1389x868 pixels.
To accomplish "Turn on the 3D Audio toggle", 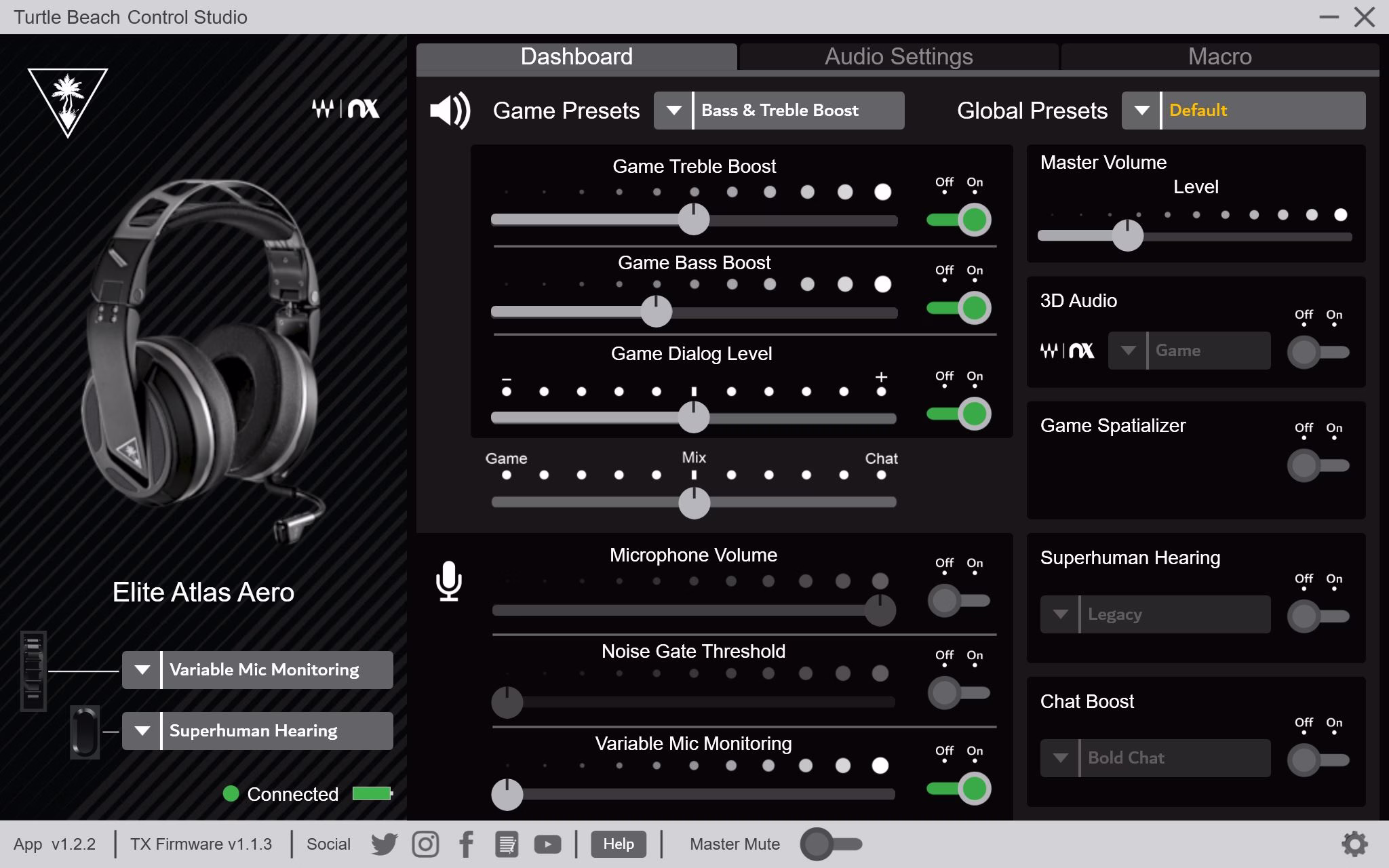I will [1318, 353].
